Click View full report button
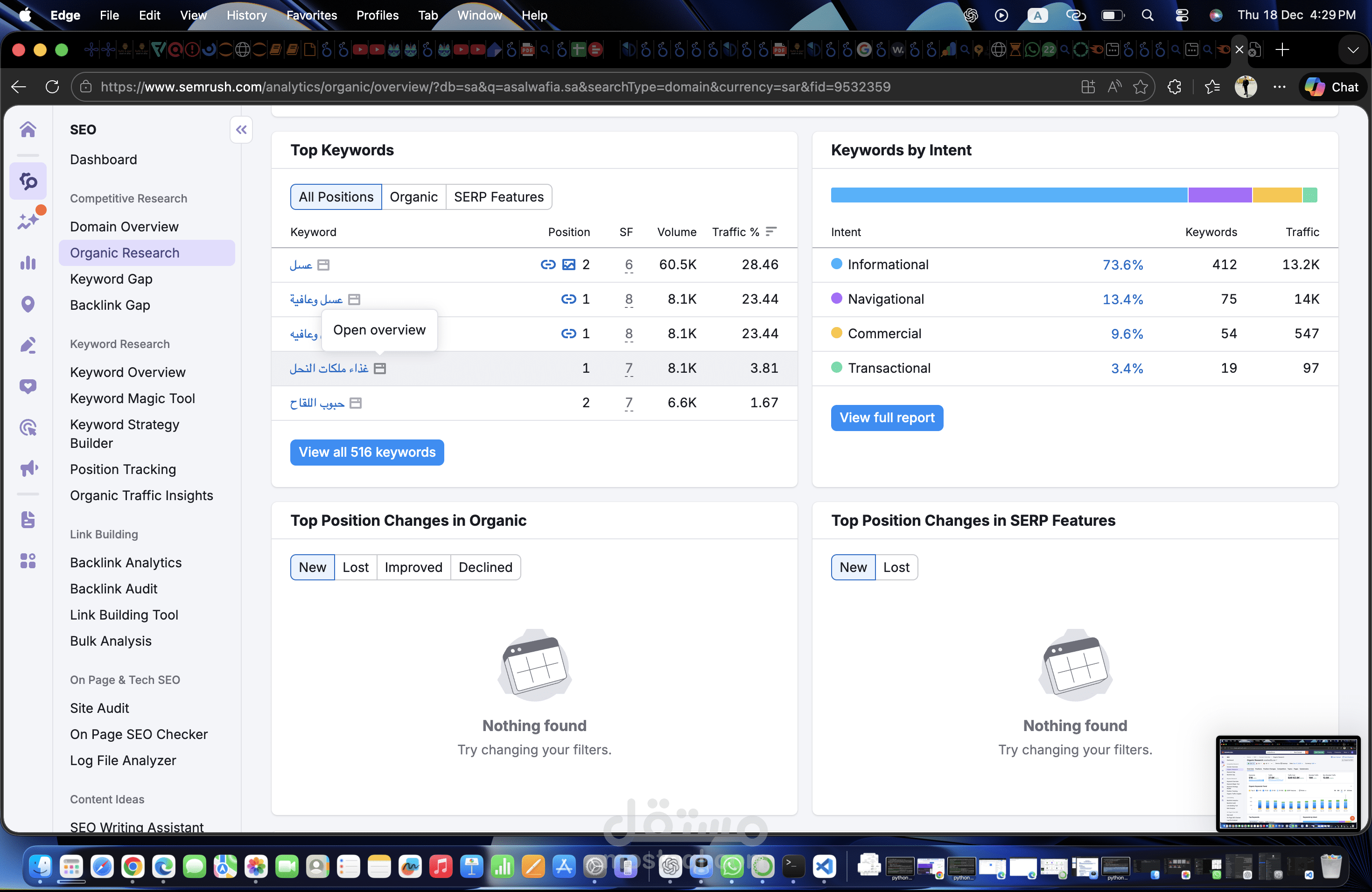1372x892 pixels. [886, 417]
